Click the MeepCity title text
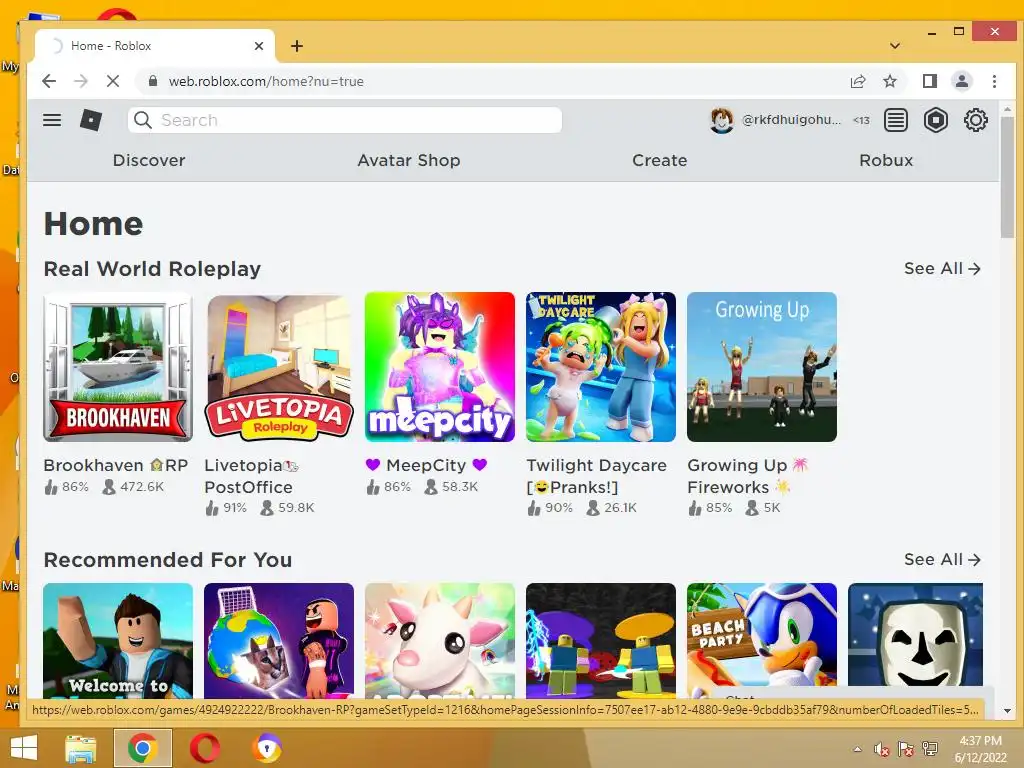Image resolution: width=1024 pixels, height=768 pixels. 426,465
